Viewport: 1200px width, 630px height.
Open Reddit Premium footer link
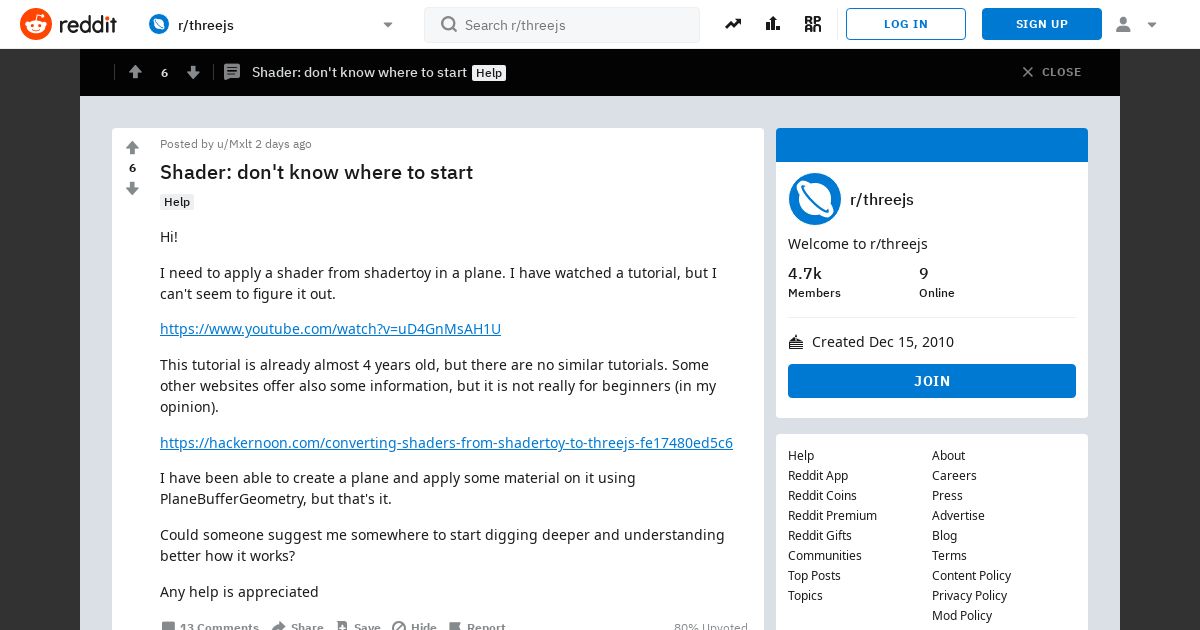coord(832,515)
